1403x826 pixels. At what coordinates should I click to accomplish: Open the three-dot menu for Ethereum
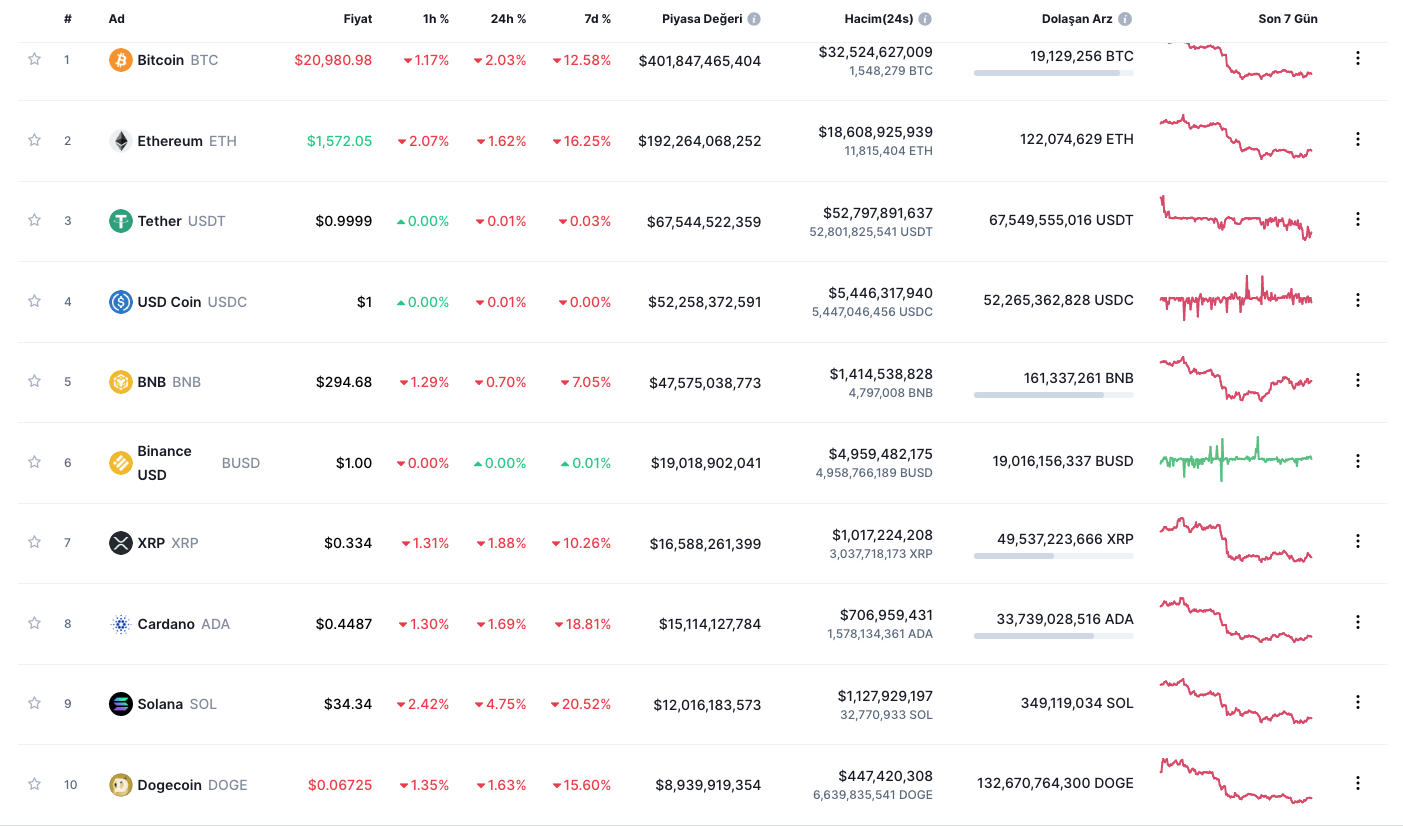(x=1357, y=139)
